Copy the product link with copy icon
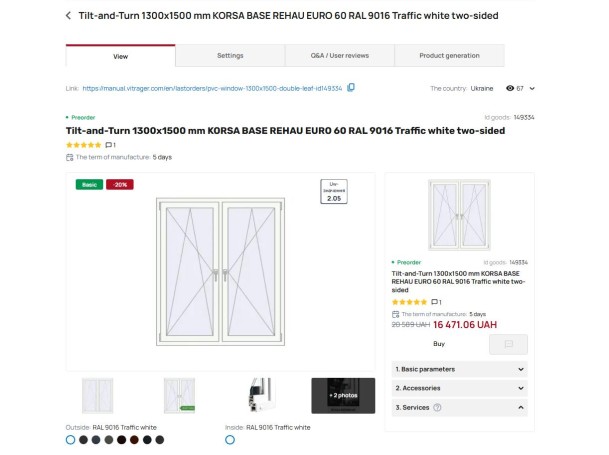 (351, 88)
